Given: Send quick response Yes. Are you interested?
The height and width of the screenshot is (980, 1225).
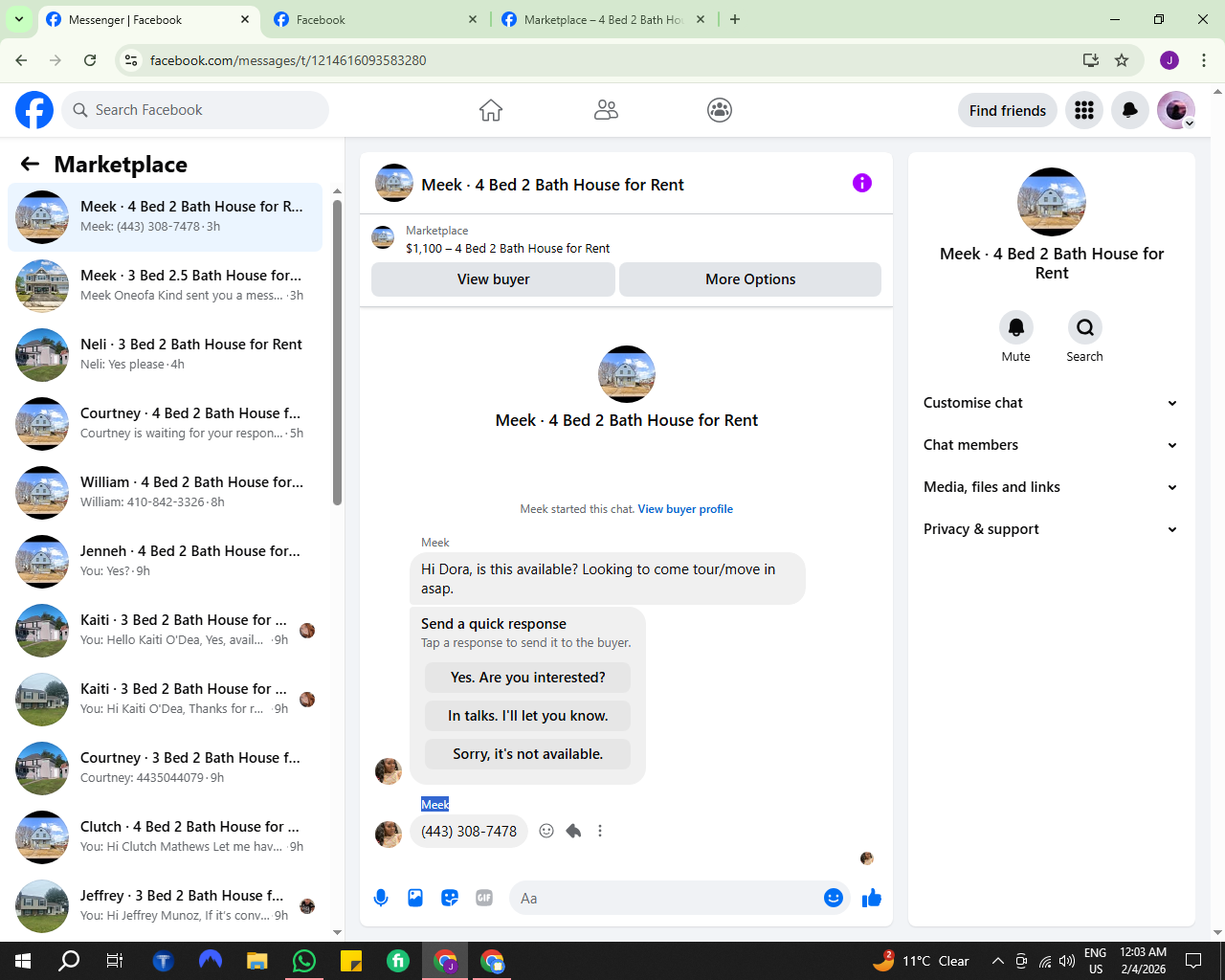Looking at the screenshot, I should point(527,678).
